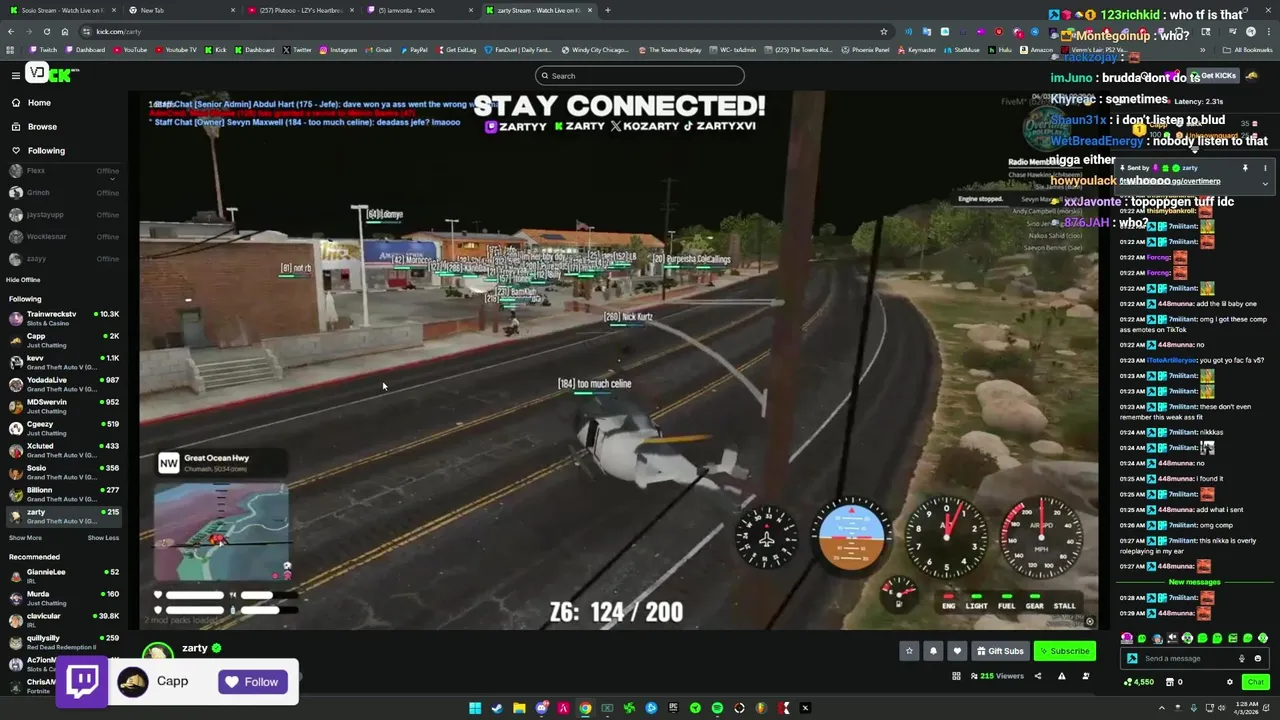This screenshot has height=720, width=1280.
Task: Bookmark this page with the star icon
Action: coord(884,32)
